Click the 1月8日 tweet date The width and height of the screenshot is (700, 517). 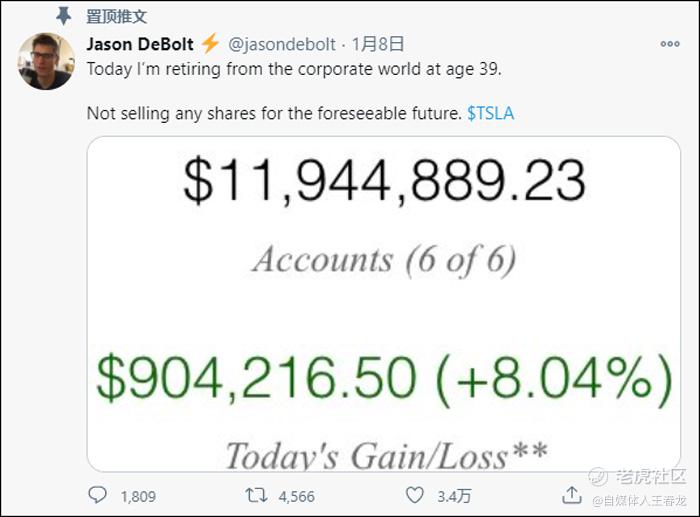coord(378,44)
